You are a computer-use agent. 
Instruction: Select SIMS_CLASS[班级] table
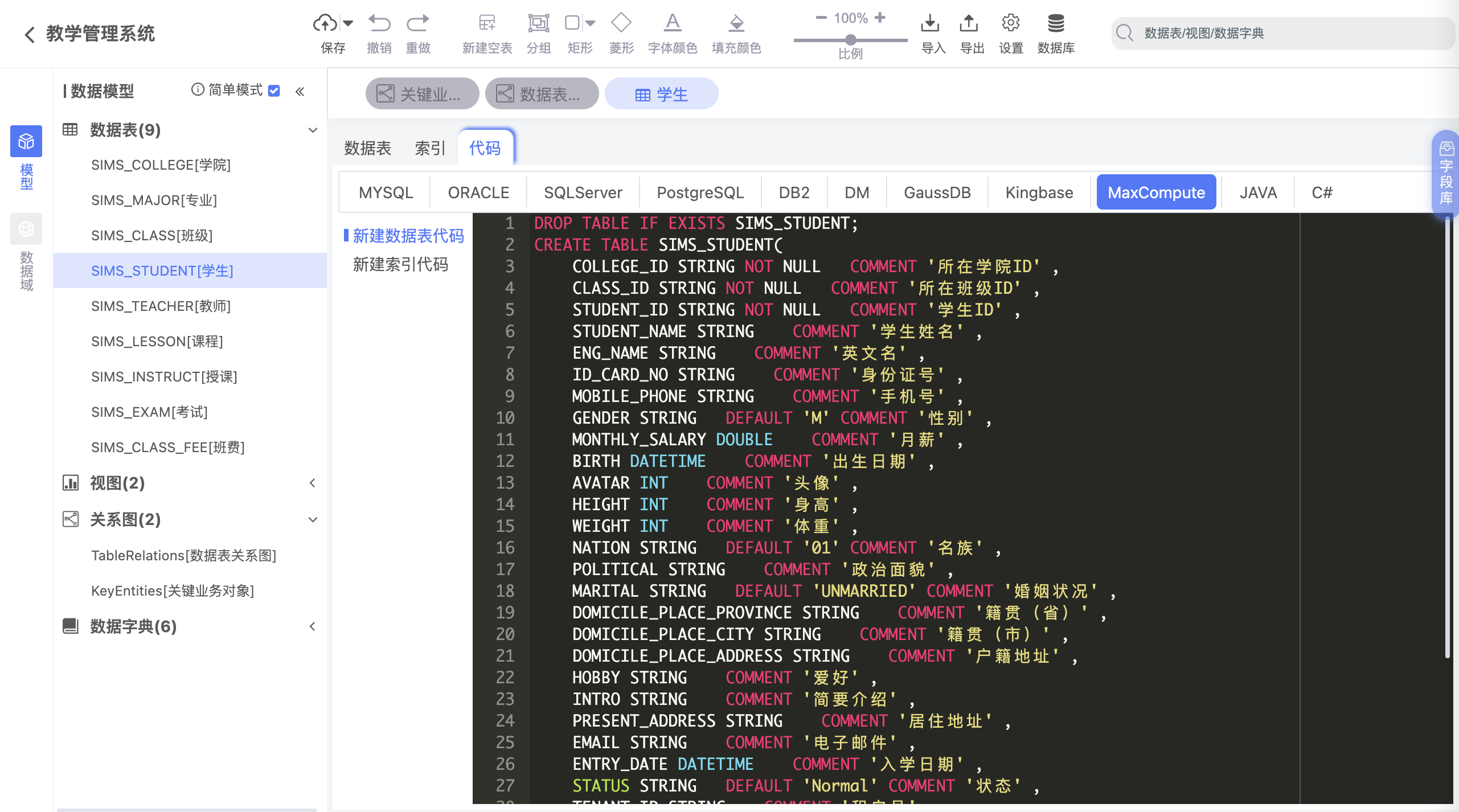[x=152, y=236]
